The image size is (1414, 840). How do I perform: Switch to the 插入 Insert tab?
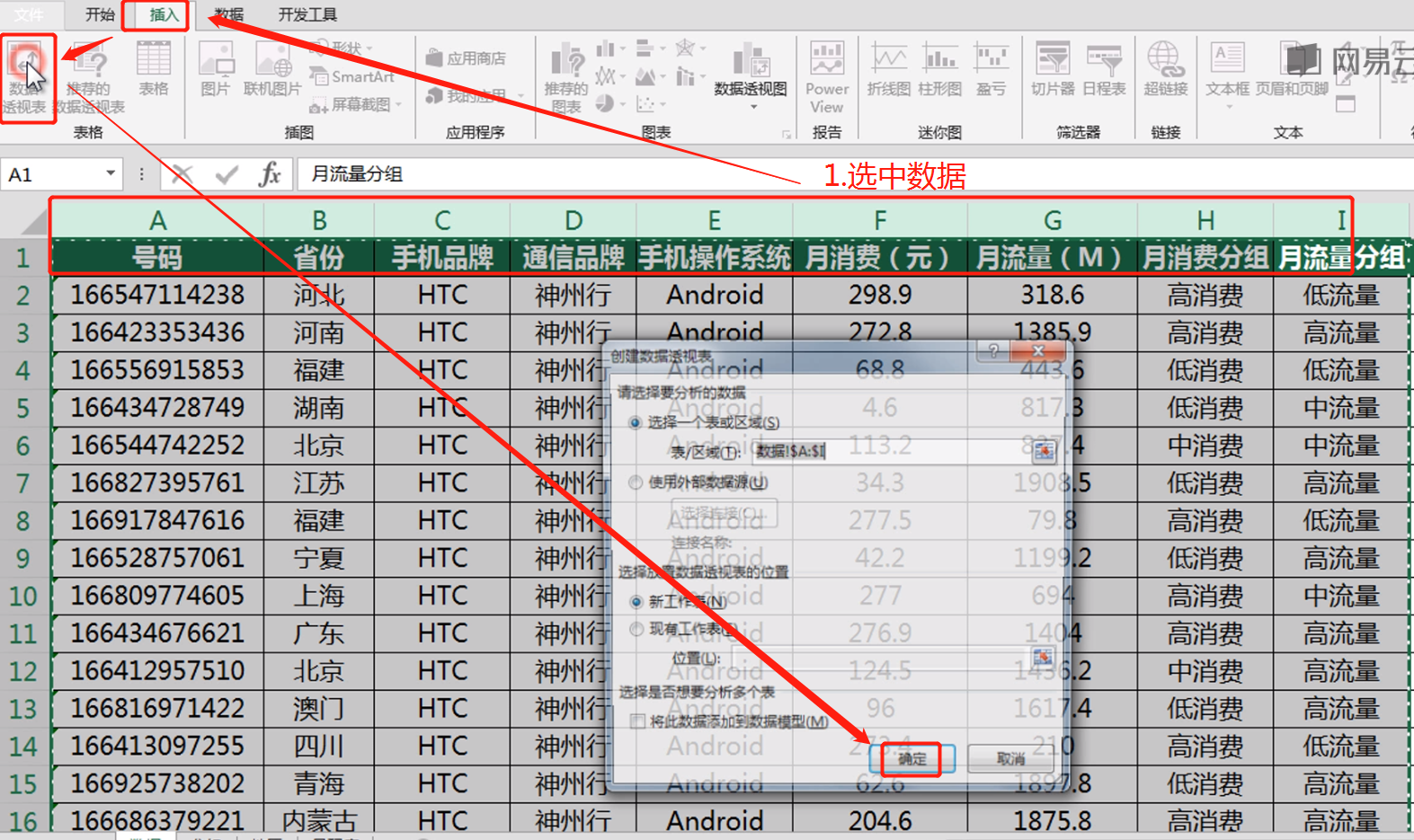164,14
